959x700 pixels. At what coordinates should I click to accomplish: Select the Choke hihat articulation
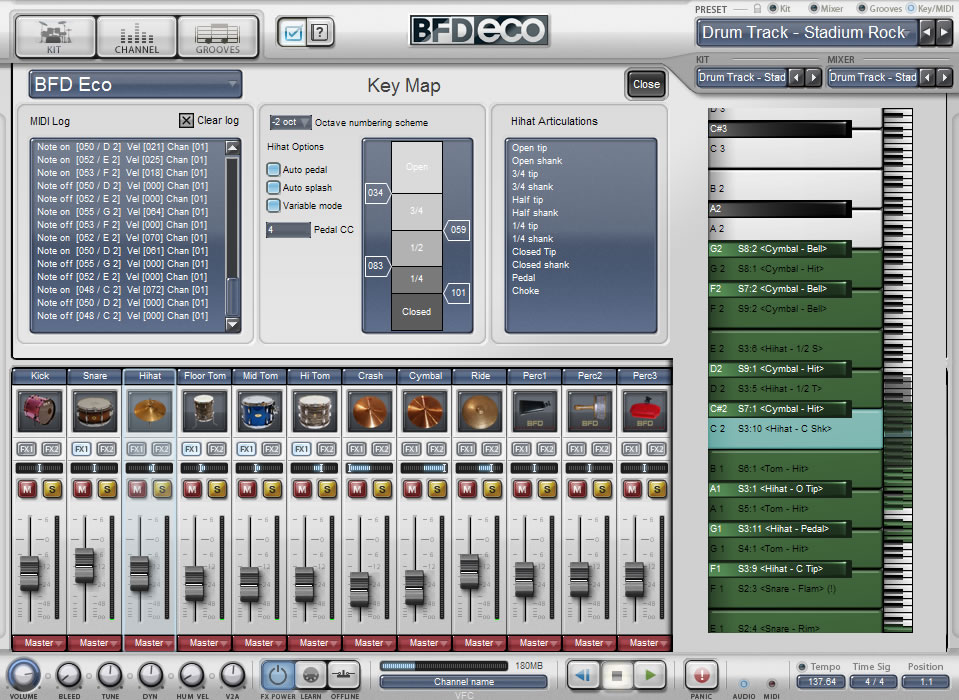(x=525, y=291)
